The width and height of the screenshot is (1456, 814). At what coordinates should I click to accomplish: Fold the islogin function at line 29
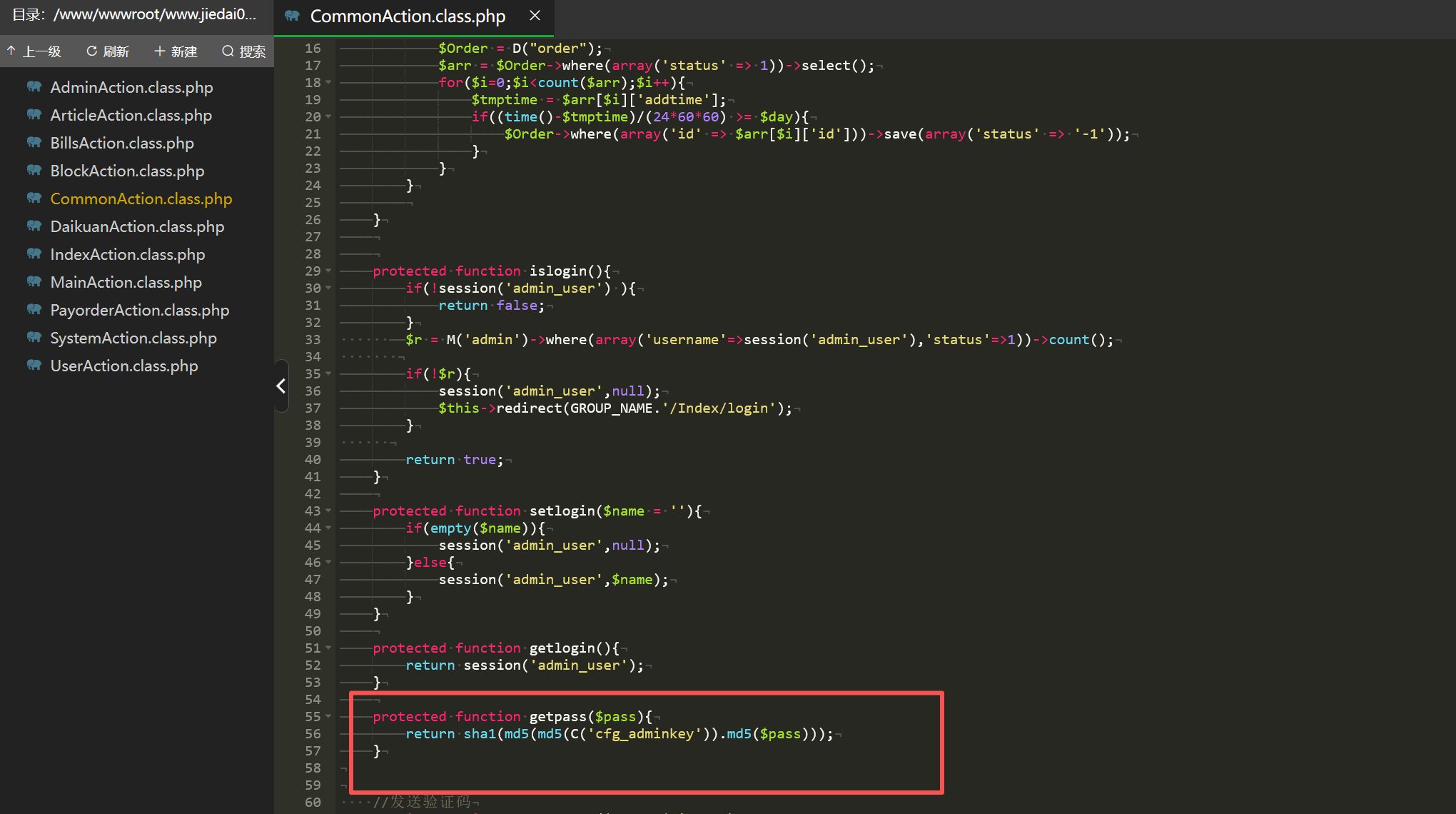(328, 271)
